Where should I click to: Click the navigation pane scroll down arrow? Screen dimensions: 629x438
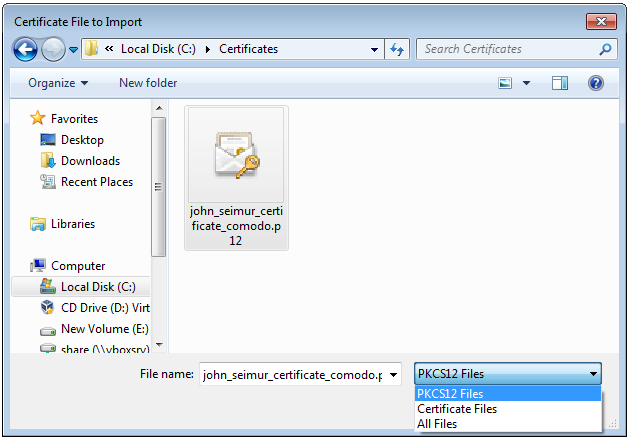click(x=159, y=345)
